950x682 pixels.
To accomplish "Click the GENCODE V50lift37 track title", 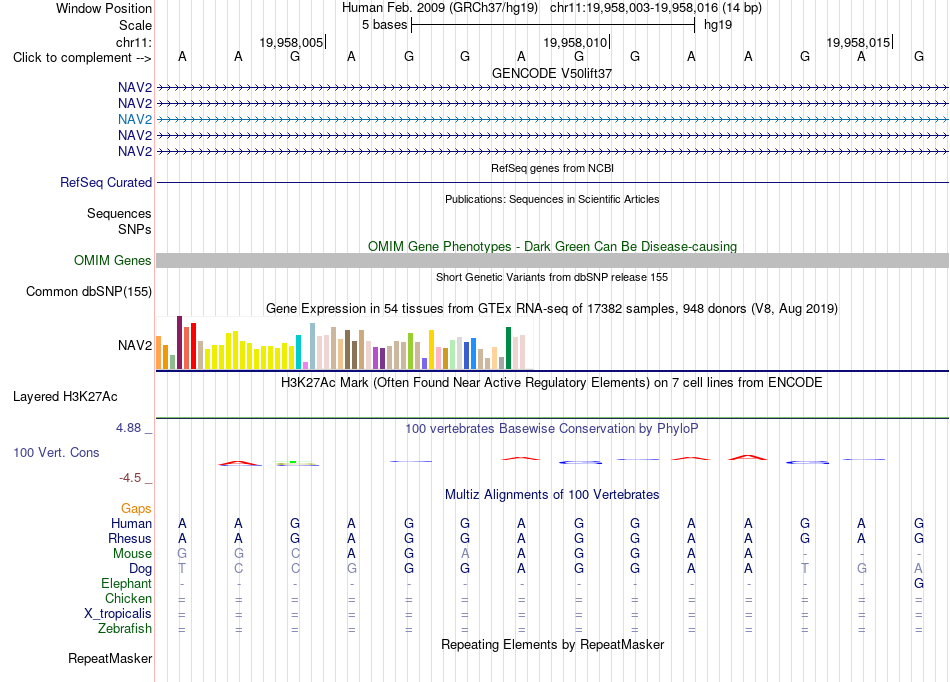I will tap(552, 73).
